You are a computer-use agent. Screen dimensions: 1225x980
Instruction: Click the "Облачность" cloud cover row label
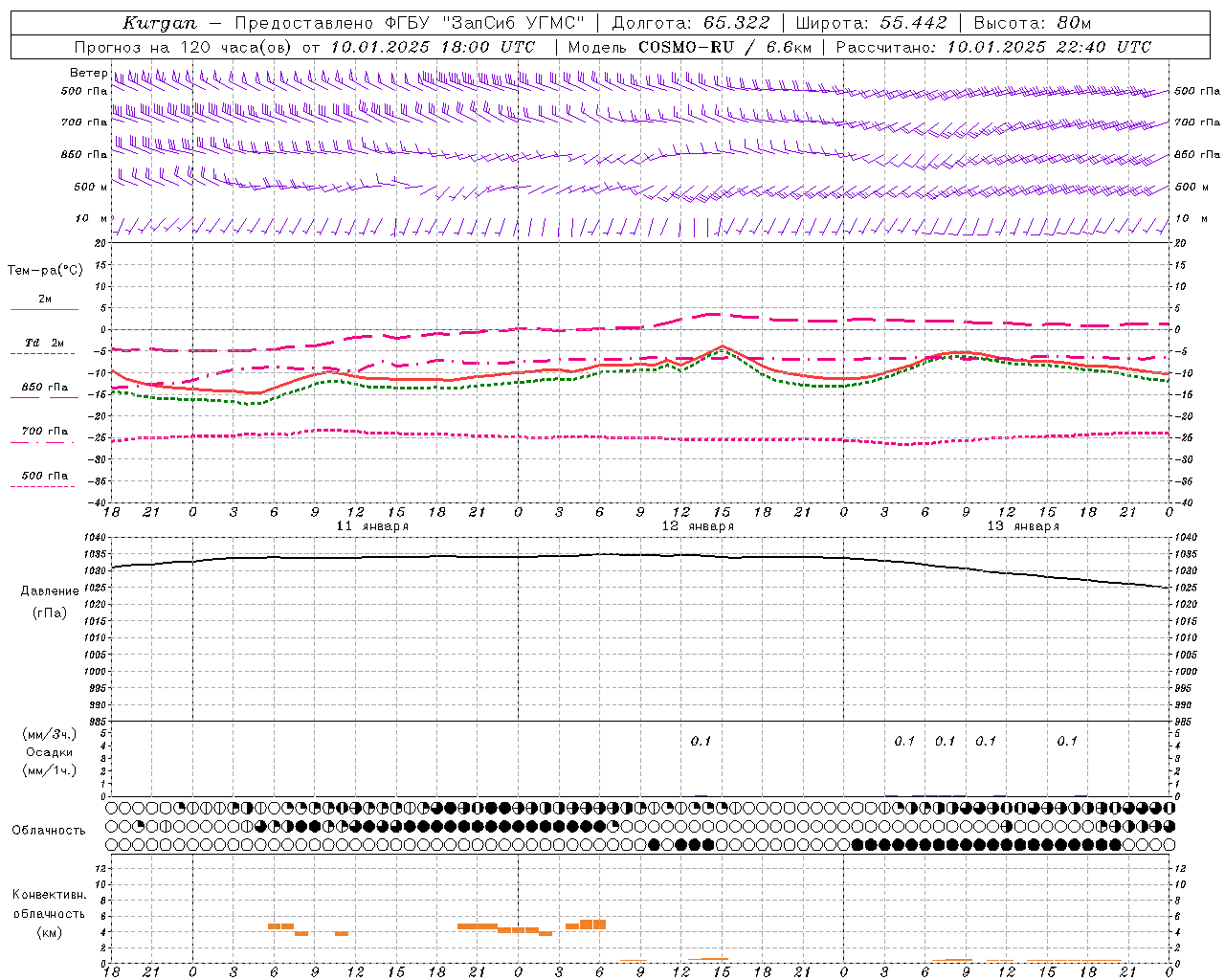click(49, 831)
